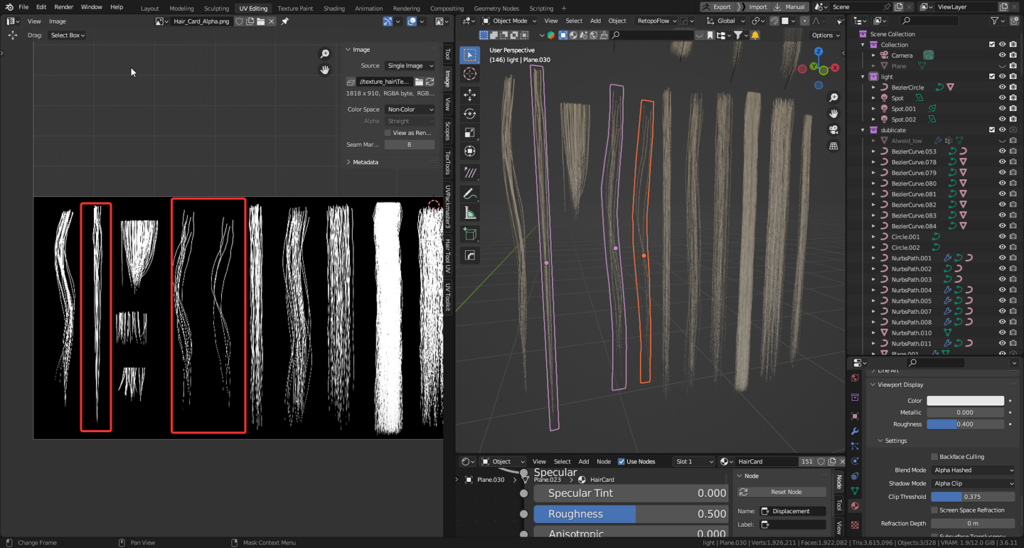1024x548 pixels.
Task: Select BezierCurve.080 in the outliner
Action: click(913, 183)
